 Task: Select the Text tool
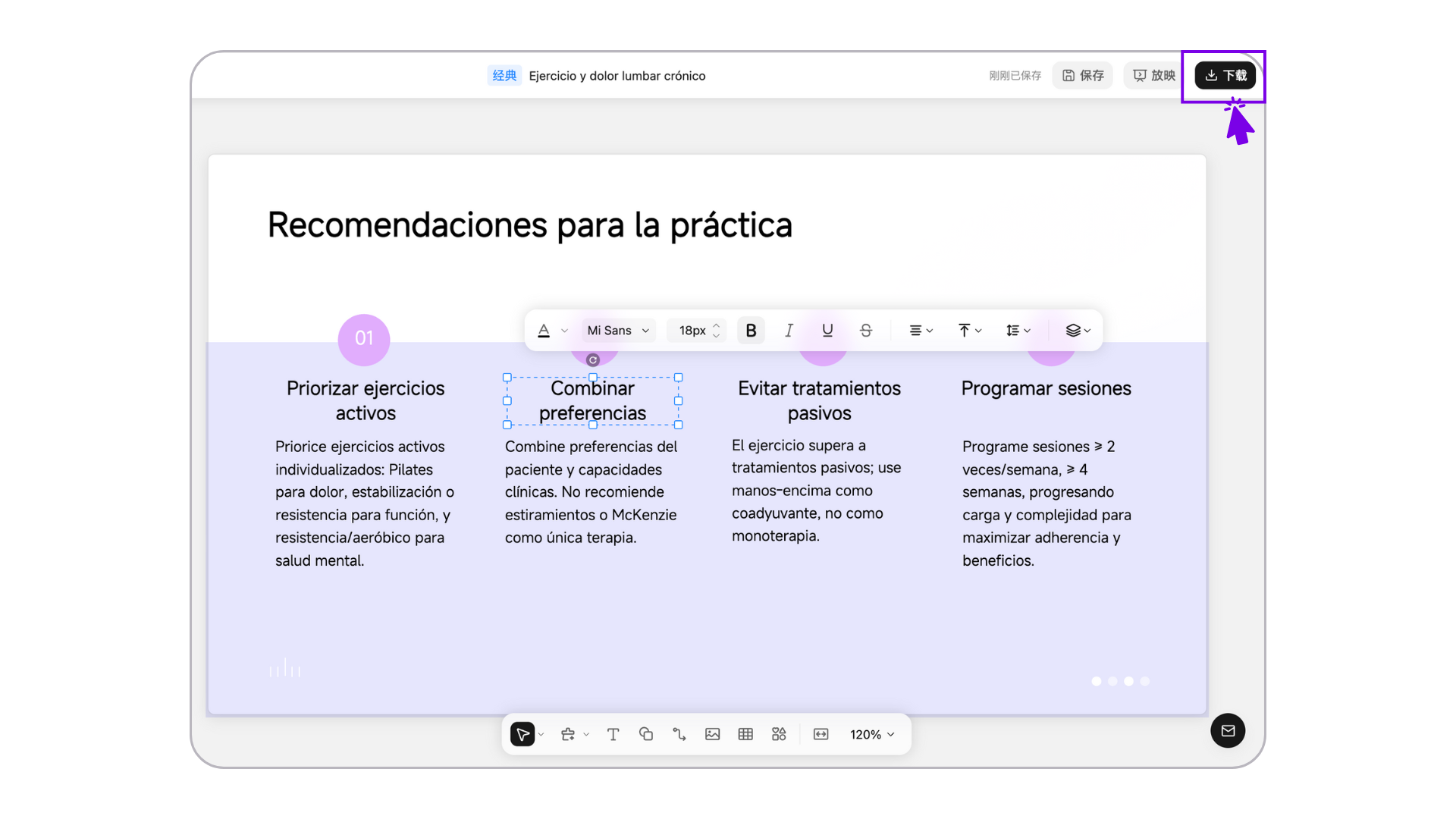[x=613, y=734]
